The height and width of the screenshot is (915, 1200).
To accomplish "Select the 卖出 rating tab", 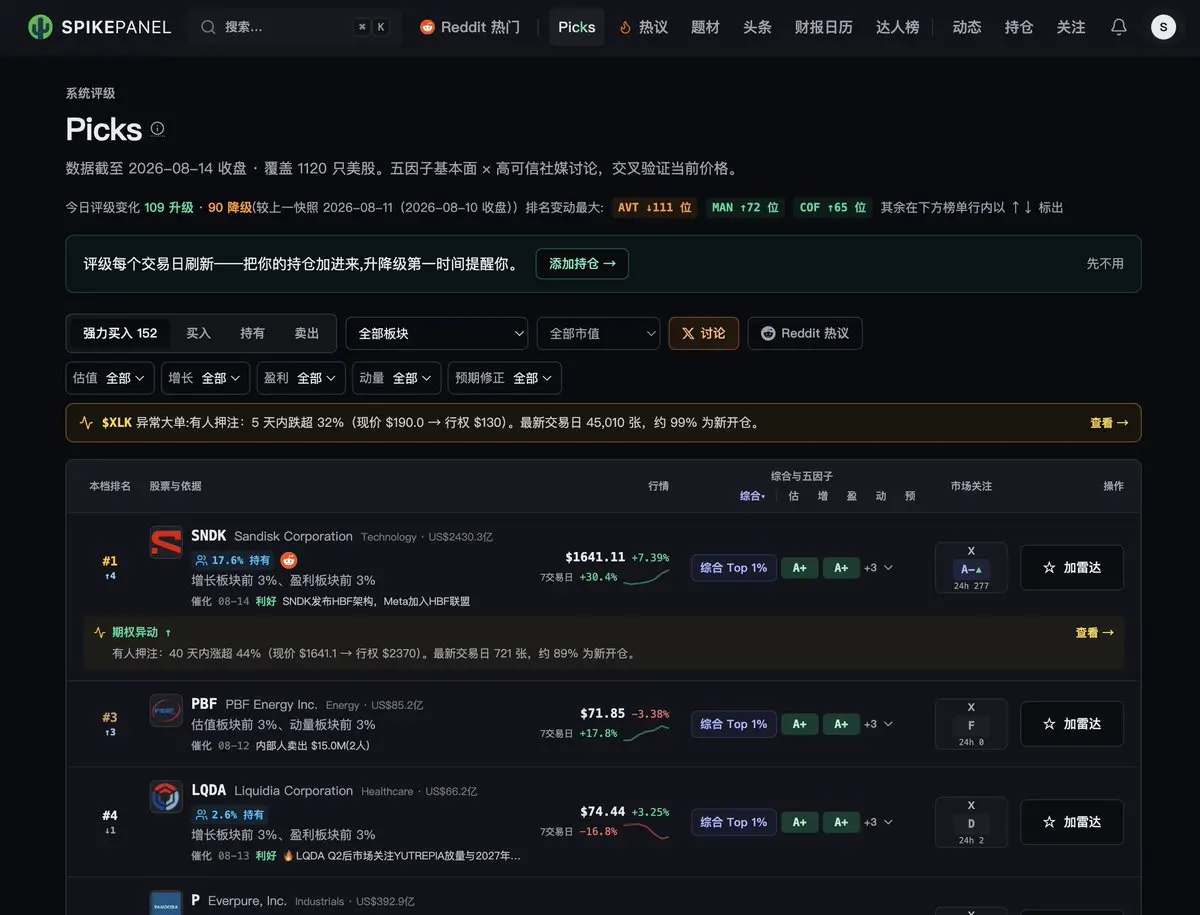I will 306,333.
